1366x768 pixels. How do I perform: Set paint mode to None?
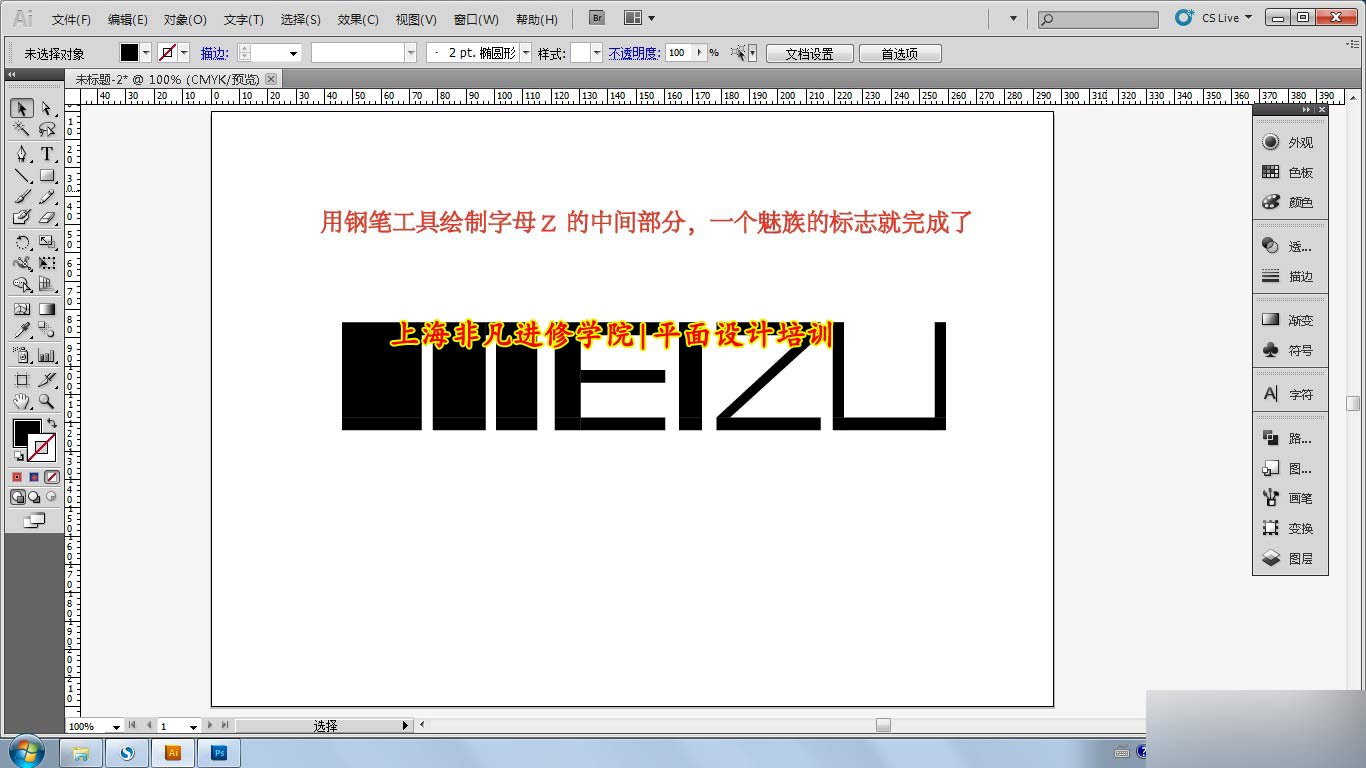click(52, 477)
